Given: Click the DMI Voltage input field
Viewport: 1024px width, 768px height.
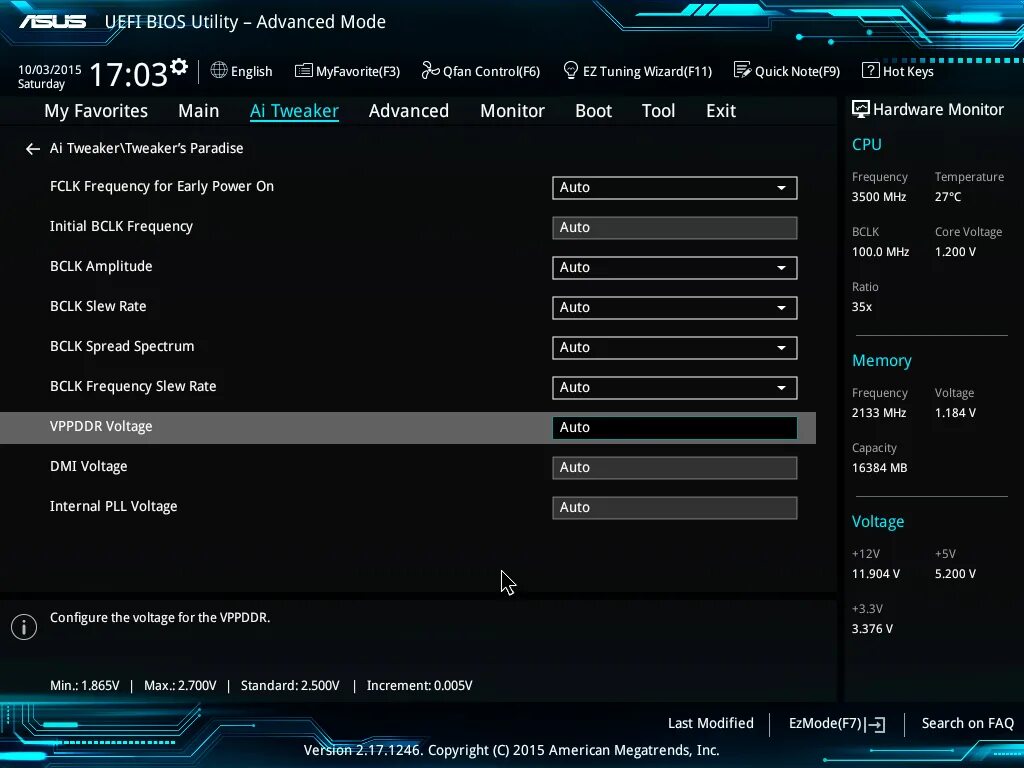Looking at the screenshot, I should click(675, 468).
